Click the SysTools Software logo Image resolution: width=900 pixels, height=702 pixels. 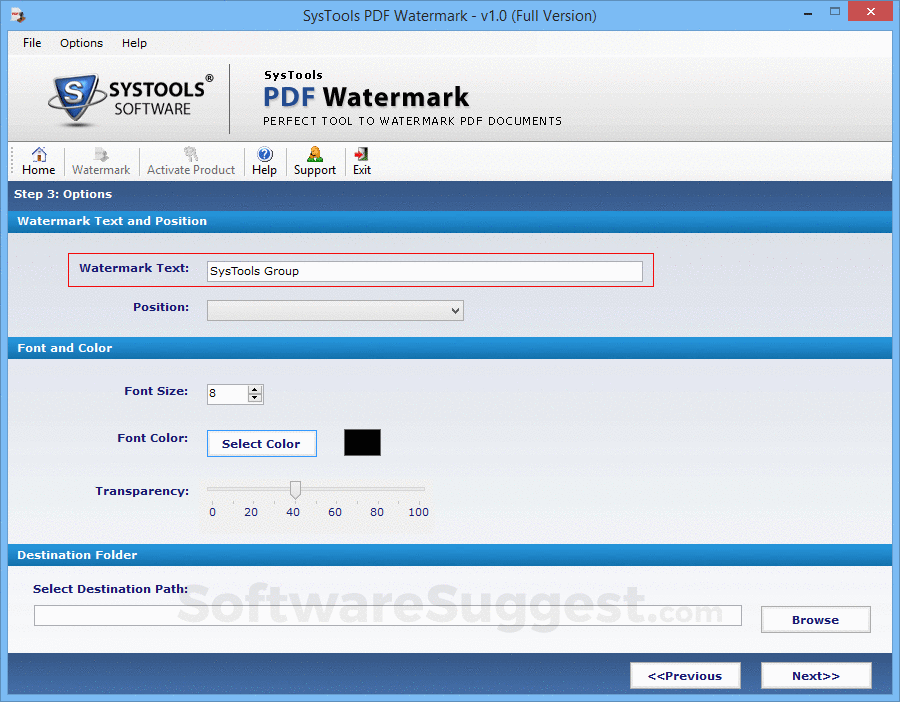(131, 99)
